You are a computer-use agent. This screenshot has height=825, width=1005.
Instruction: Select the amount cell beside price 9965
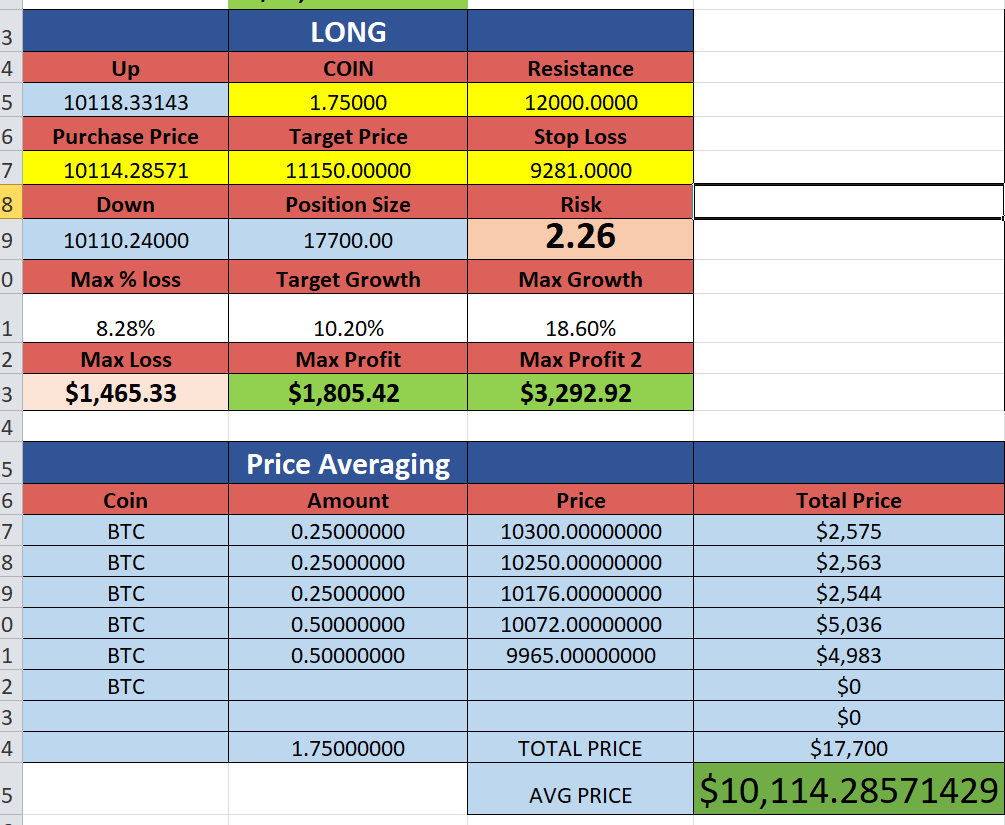pyautogui.click(x=348, y=654)
